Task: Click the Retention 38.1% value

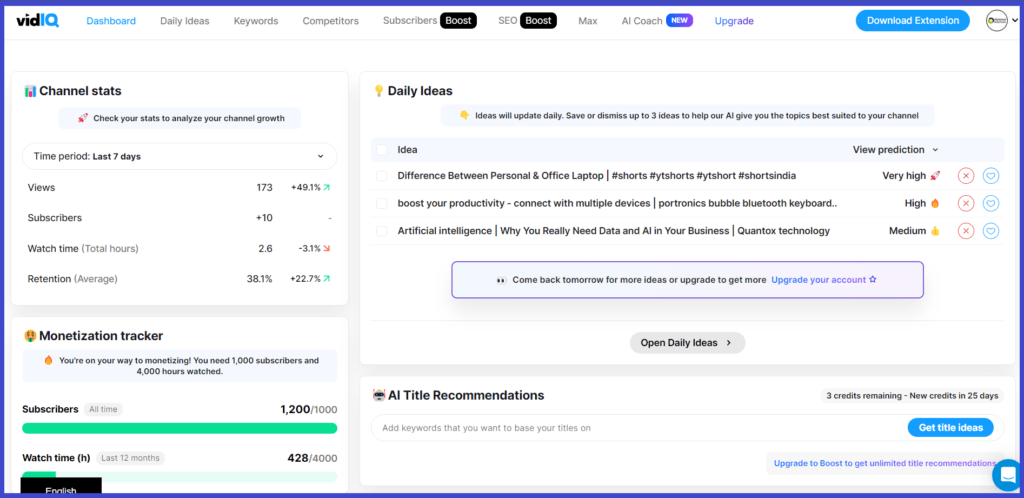Action: click(259, 279)
